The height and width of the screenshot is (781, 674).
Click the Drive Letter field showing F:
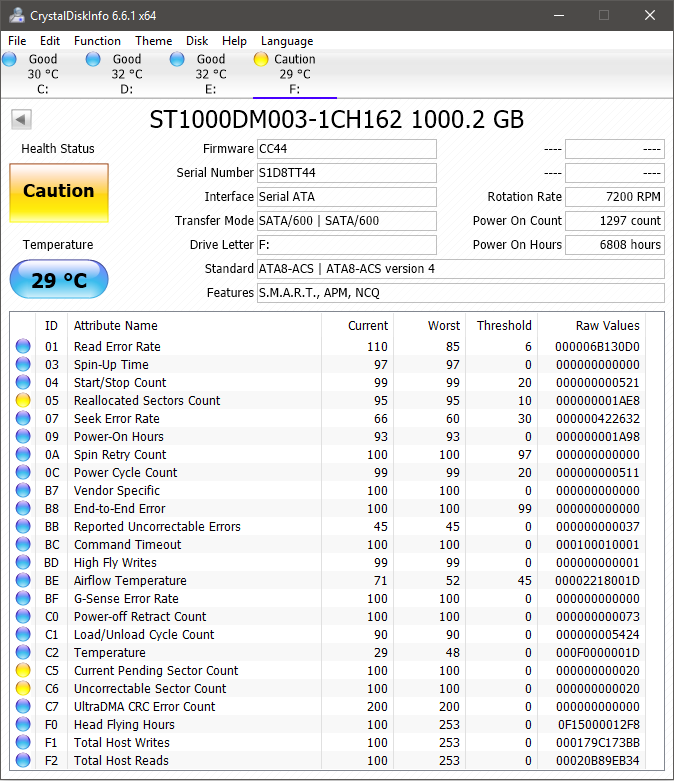(347, 245)
